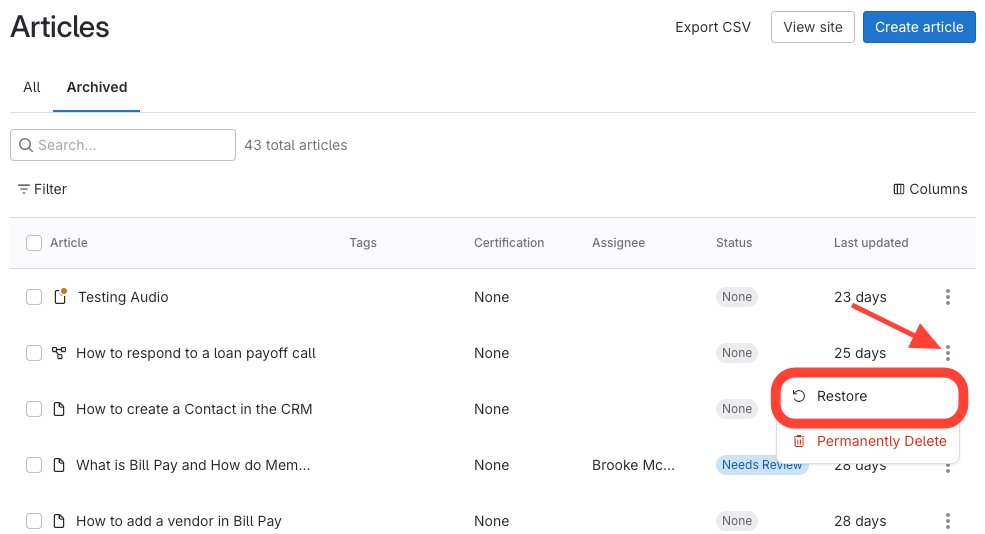Switch to the All tab
Viewport: 985px width, 534px height.
pos(32,87)
